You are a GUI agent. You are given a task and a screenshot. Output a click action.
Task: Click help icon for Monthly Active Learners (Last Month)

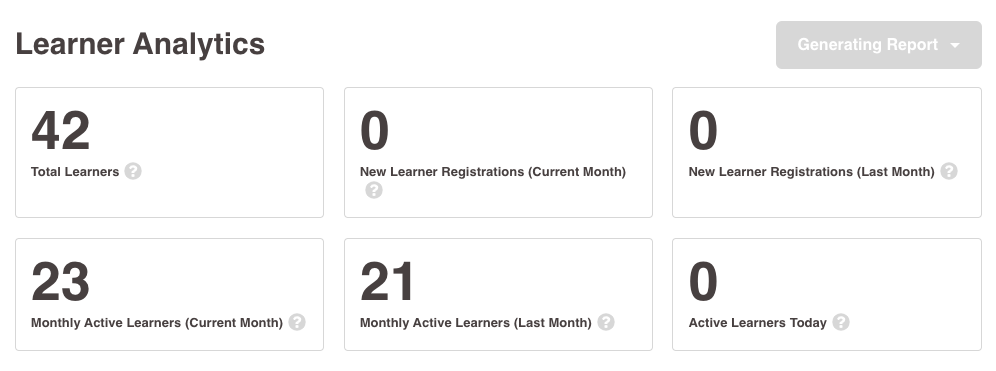click(x=606, y=322)
